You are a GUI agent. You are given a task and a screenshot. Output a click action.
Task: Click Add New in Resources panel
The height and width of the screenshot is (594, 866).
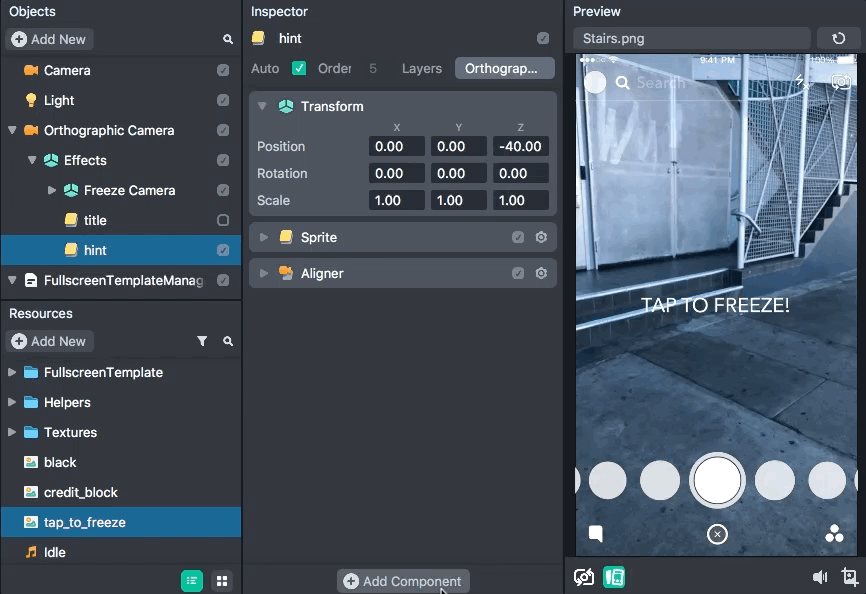pos(49,341)
